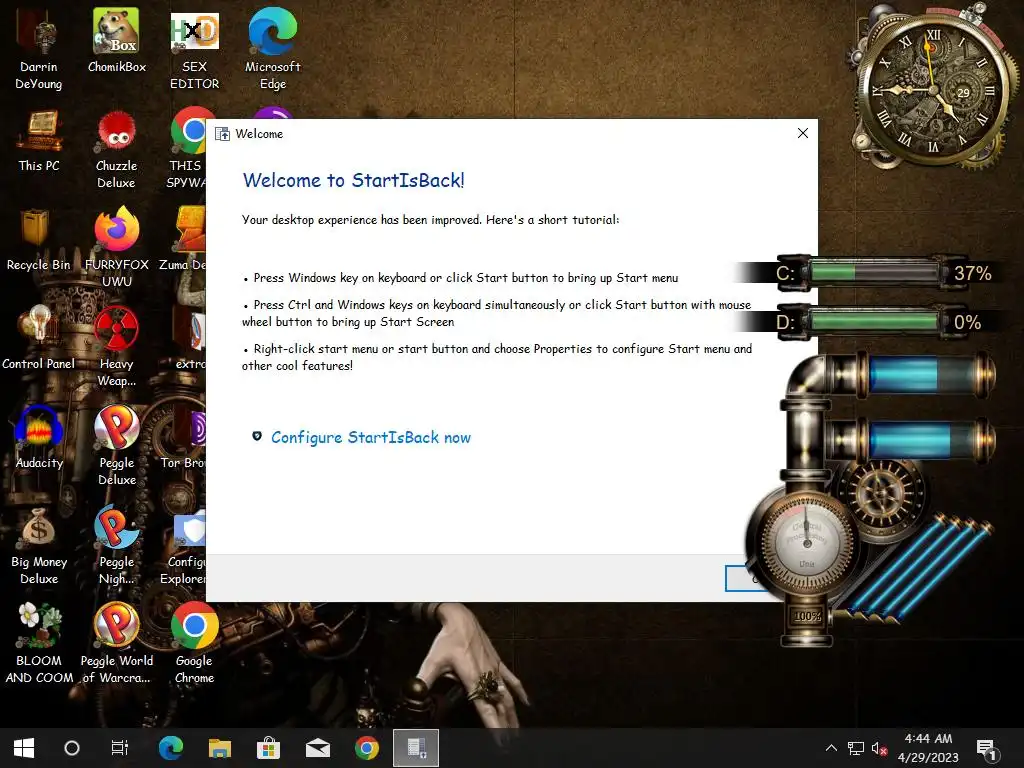Image resolution: width=1024 pixels, height=768 pixels.
Task: Close the Welcome dialog
Action: coord(803,133)
